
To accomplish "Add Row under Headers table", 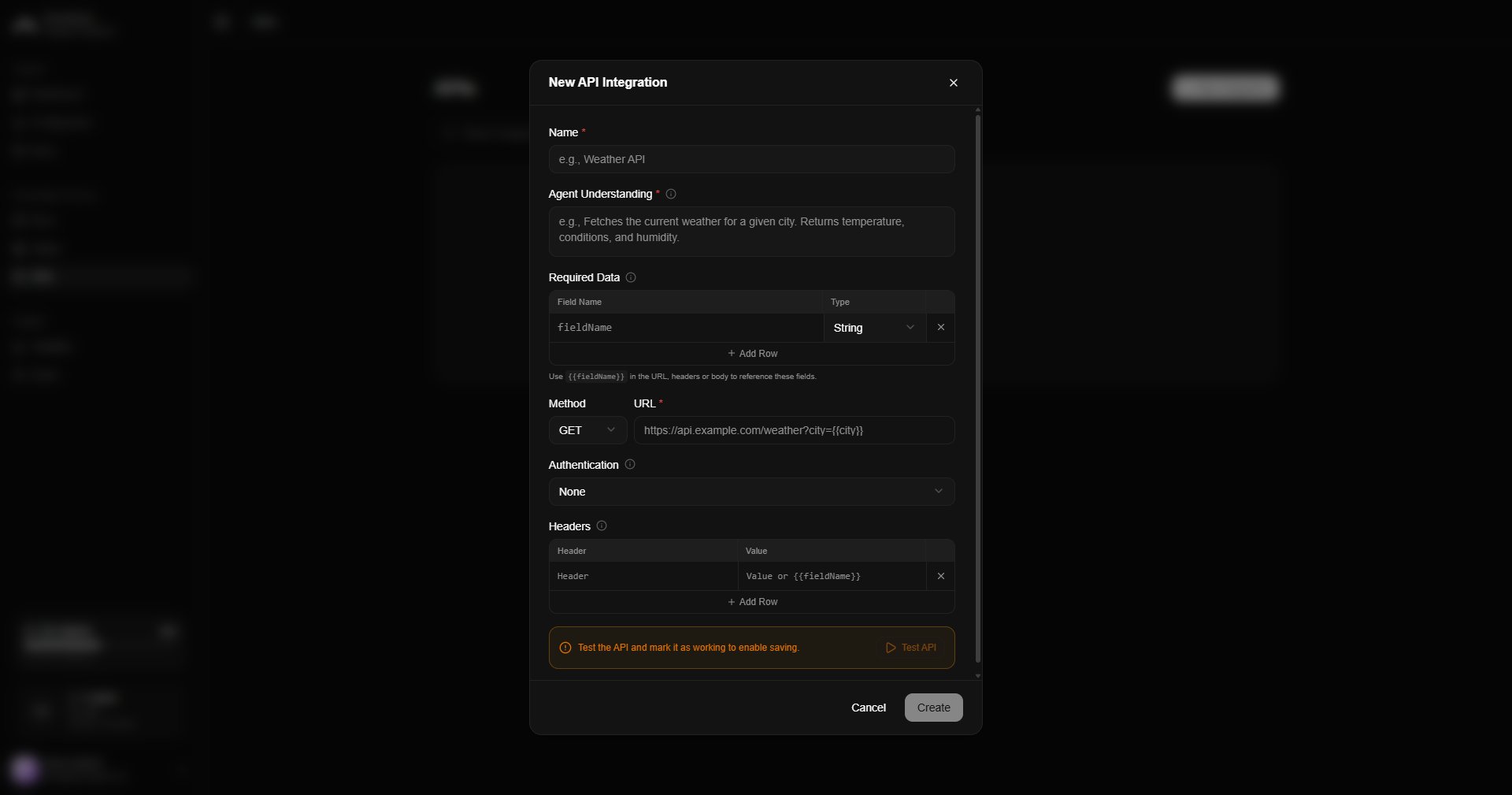I will pyautogui.click(x=752, y=602).
